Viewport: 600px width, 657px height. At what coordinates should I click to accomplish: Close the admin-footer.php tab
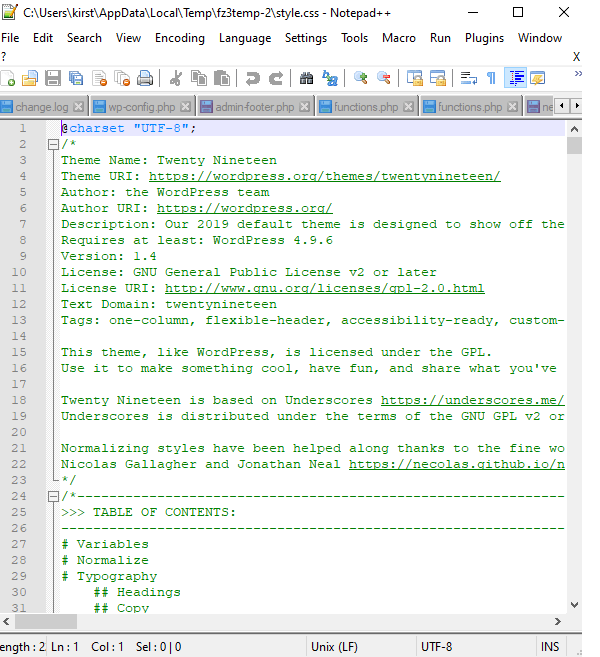305,107
